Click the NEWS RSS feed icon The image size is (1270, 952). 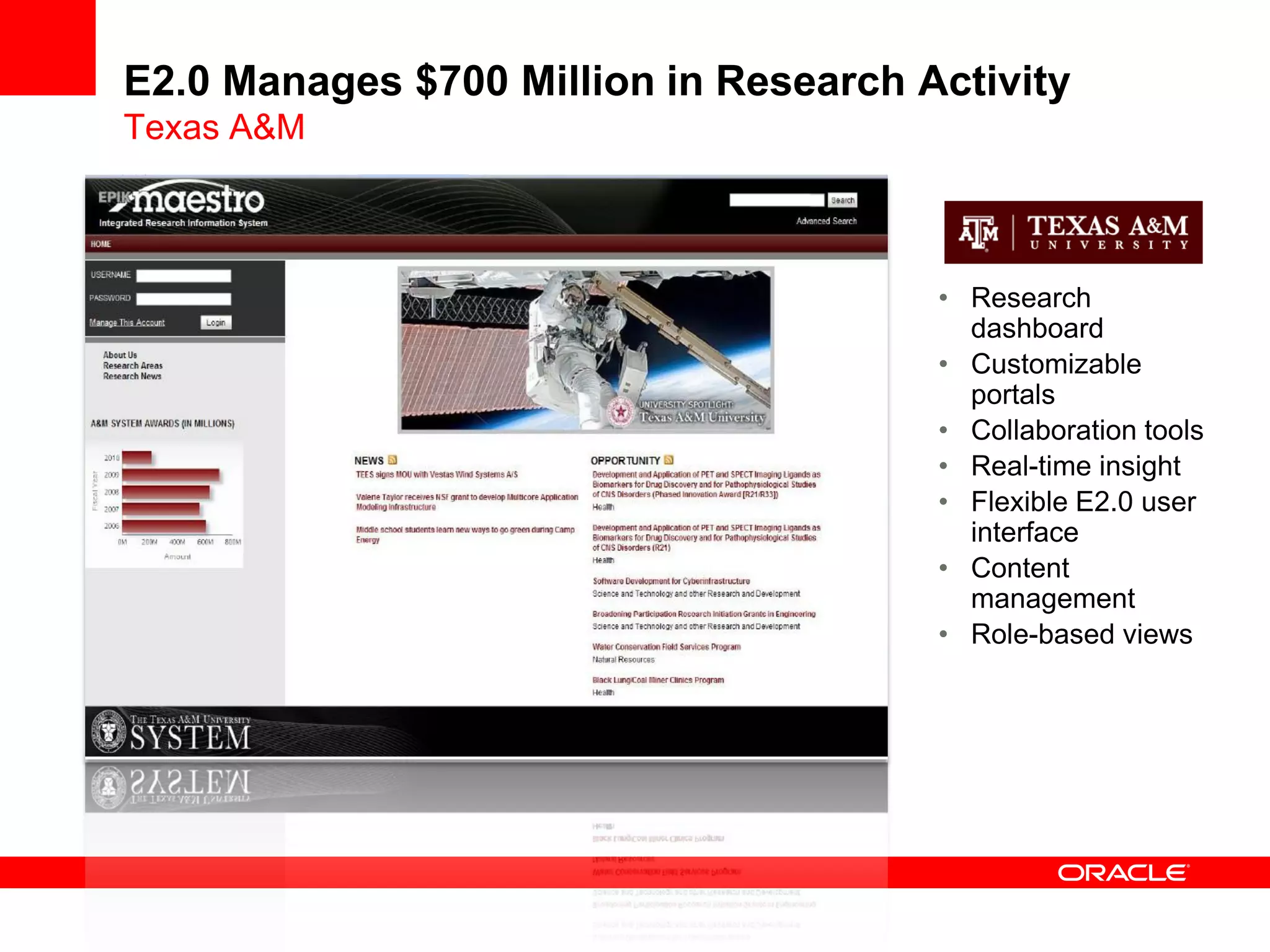click(x=393, y=460)
